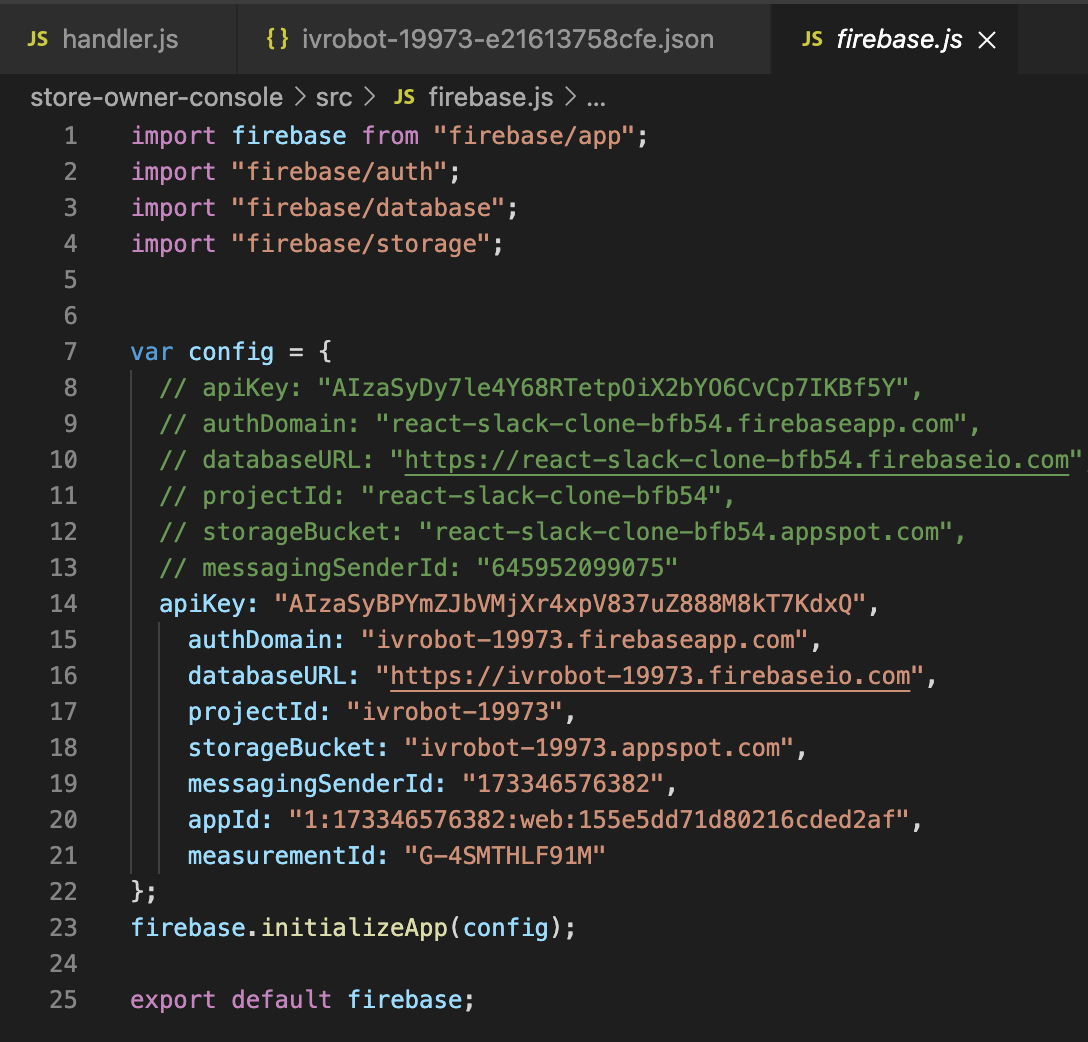This screenshot has width=1088, height=1042.
Task: Click the commented apiKey line 8
Action: (x=541, y=388)
